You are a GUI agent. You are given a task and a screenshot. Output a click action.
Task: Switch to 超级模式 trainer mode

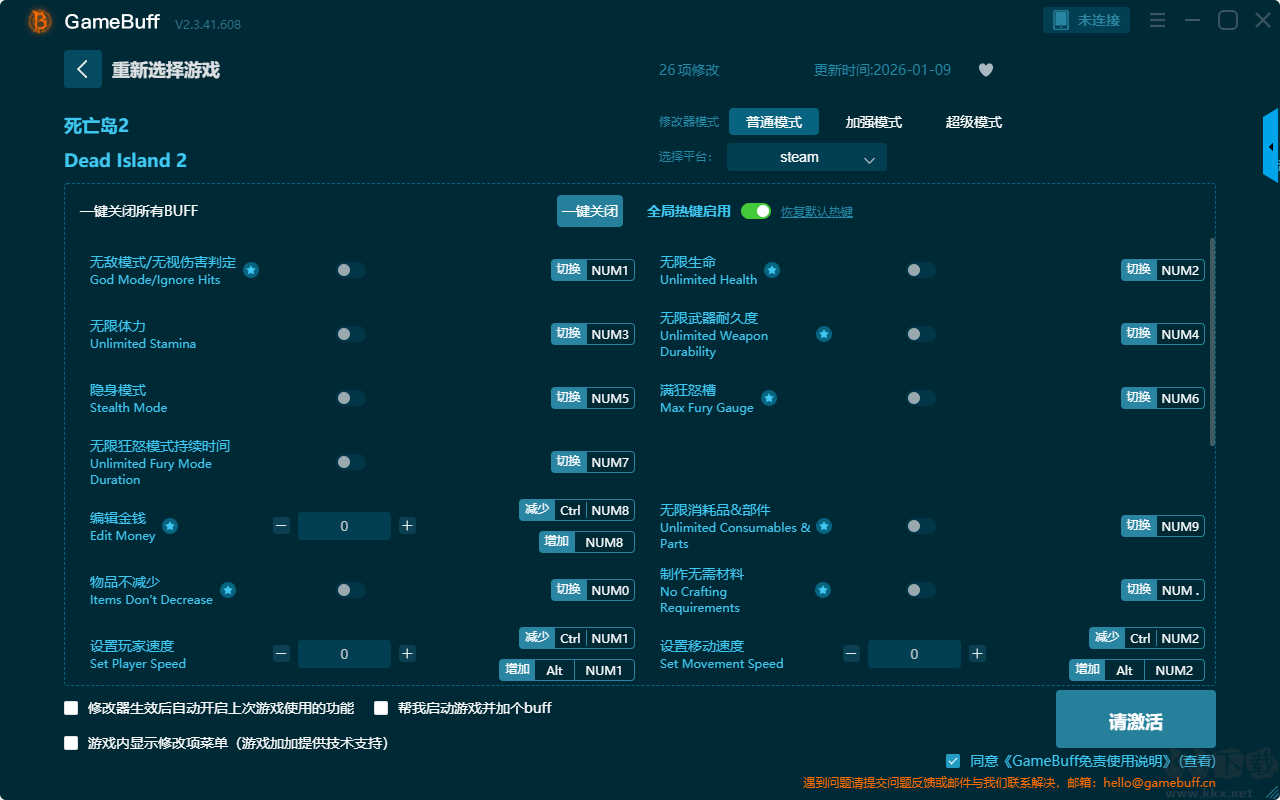(x=974, y=122)
